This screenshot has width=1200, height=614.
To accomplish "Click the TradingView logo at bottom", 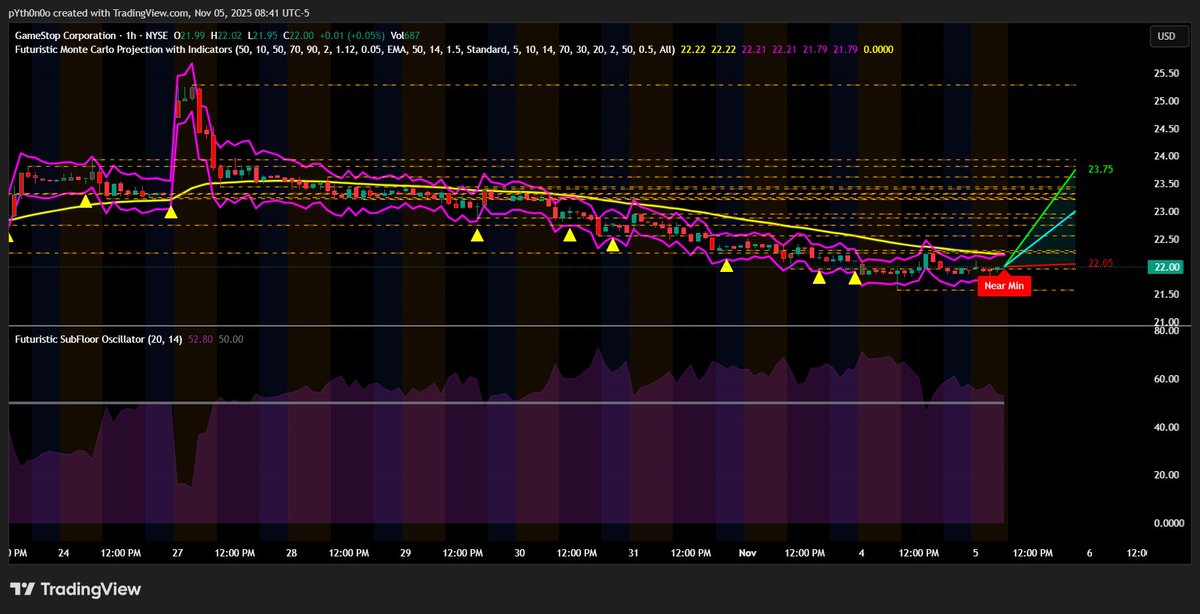I will [75, 589].
